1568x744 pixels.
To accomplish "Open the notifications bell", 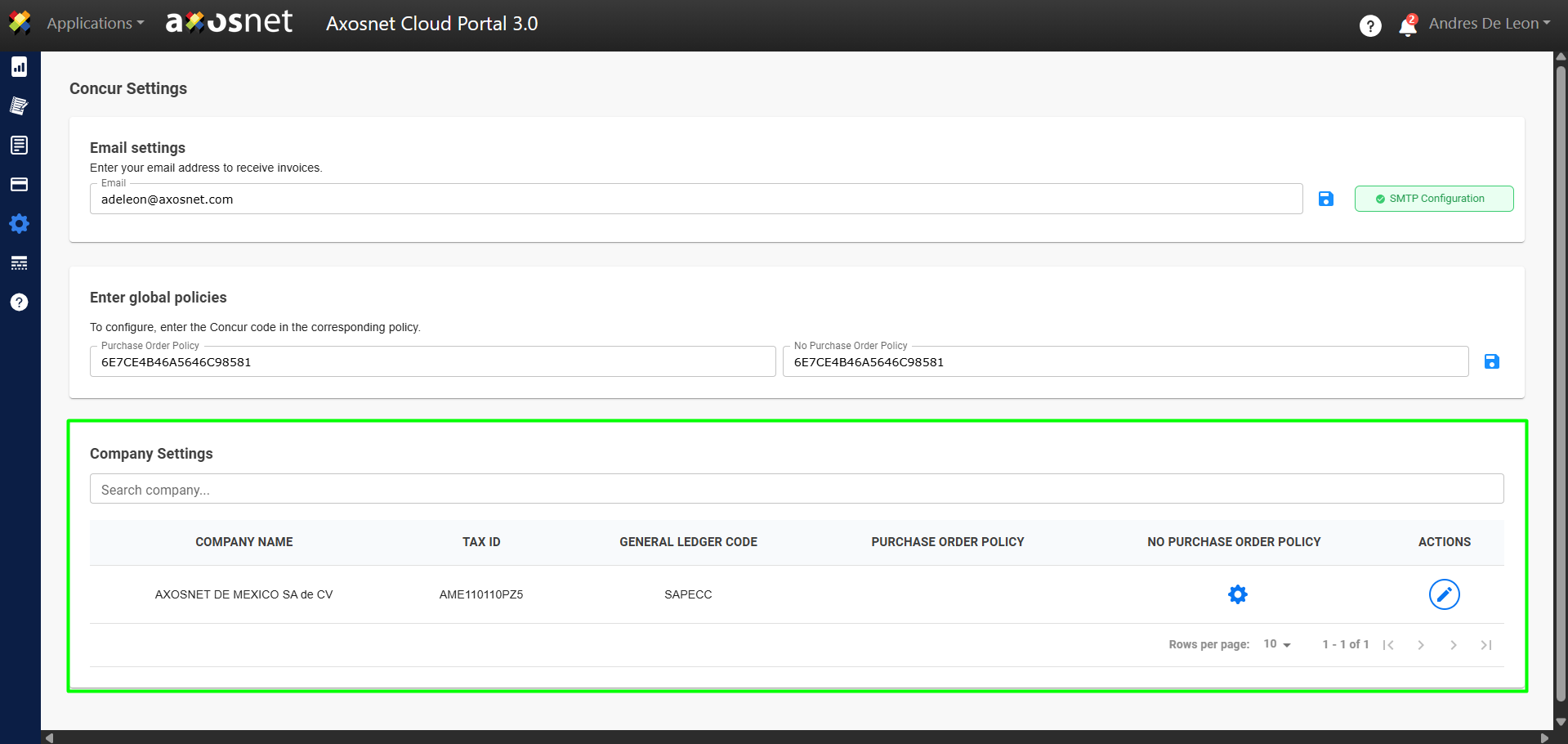I will click(1408, 25).
